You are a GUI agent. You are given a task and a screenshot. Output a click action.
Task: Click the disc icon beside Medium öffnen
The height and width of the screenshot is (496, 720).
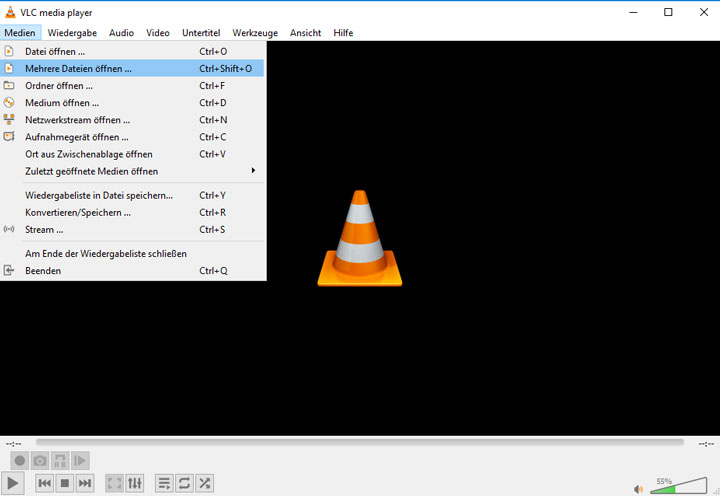tap(9, 102)
